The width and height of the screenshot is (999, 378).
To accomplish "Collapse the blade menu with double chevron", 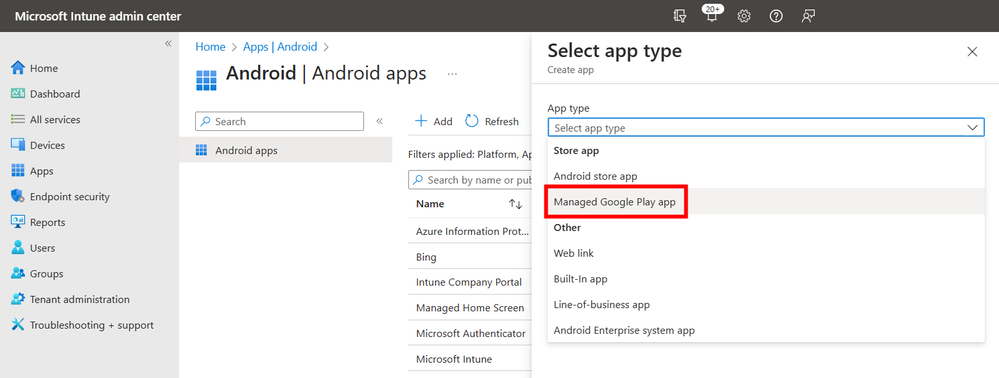I will pos(379,121).
